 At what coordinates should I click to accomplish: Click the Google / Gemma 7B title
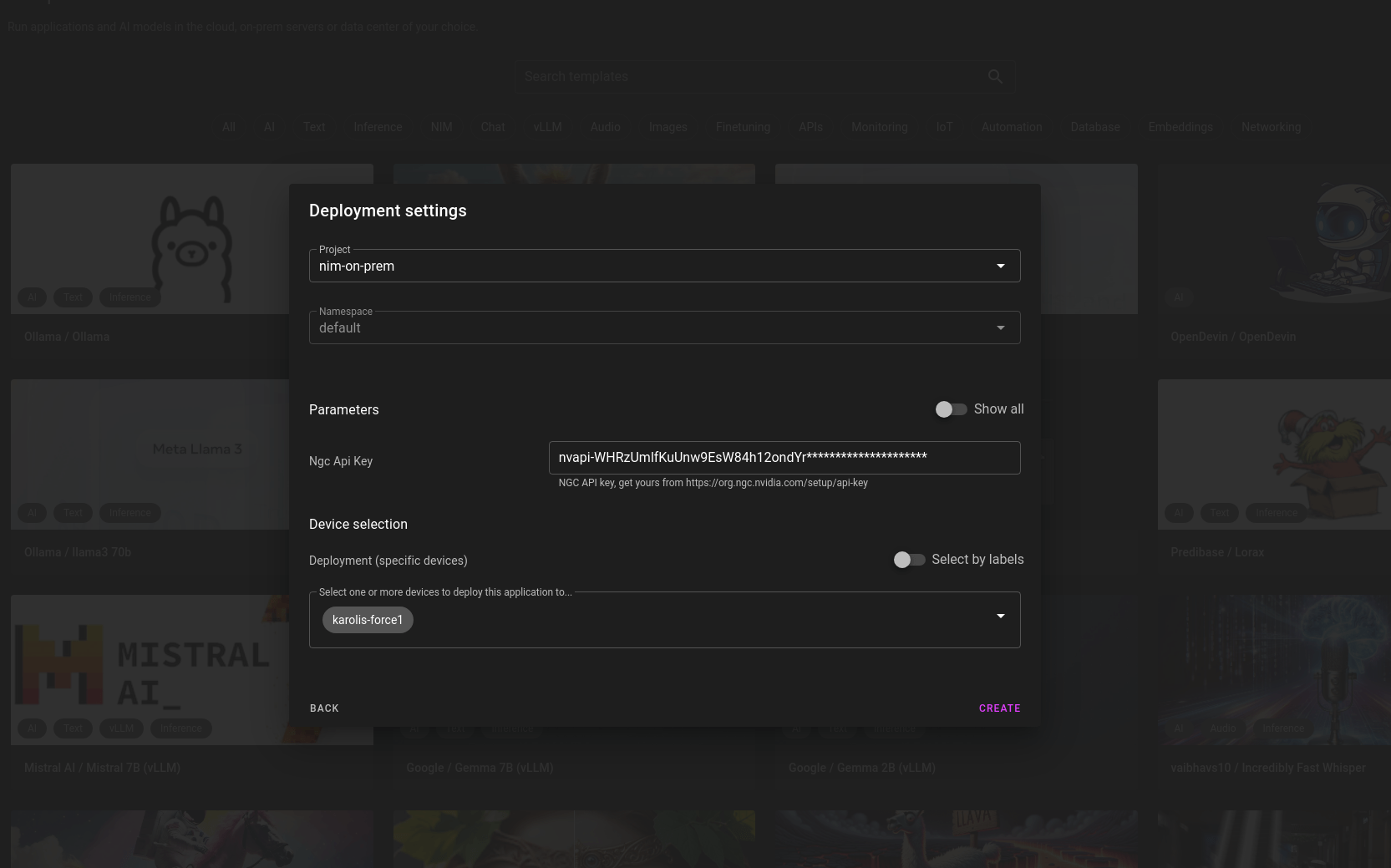tap(480, 768)
